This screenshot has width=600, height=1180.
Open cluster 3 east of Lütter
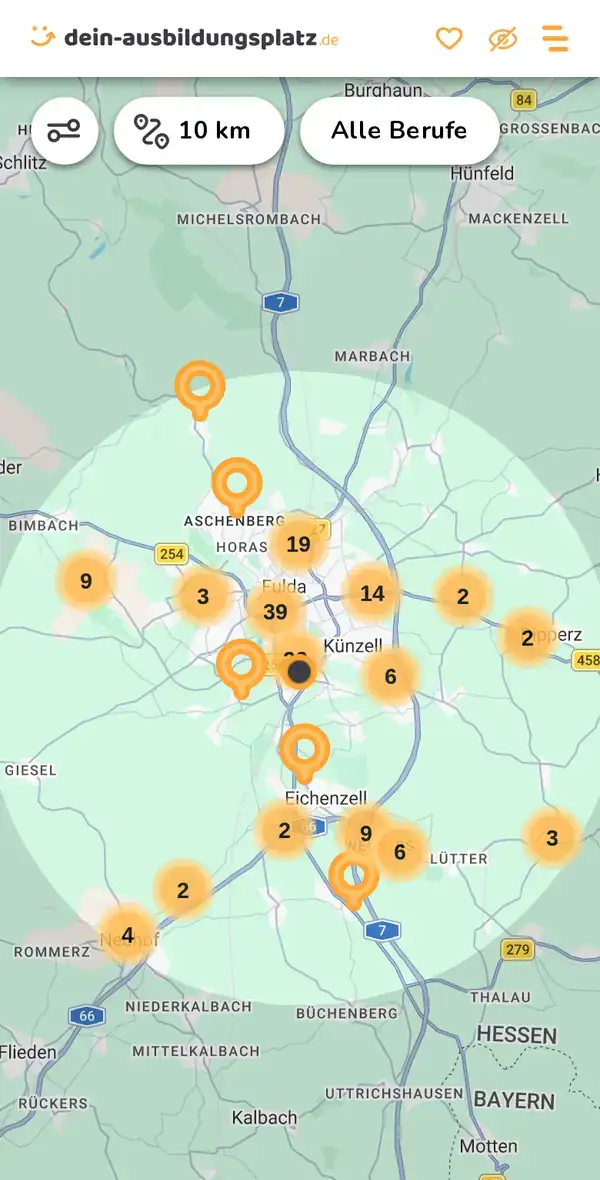552,838
